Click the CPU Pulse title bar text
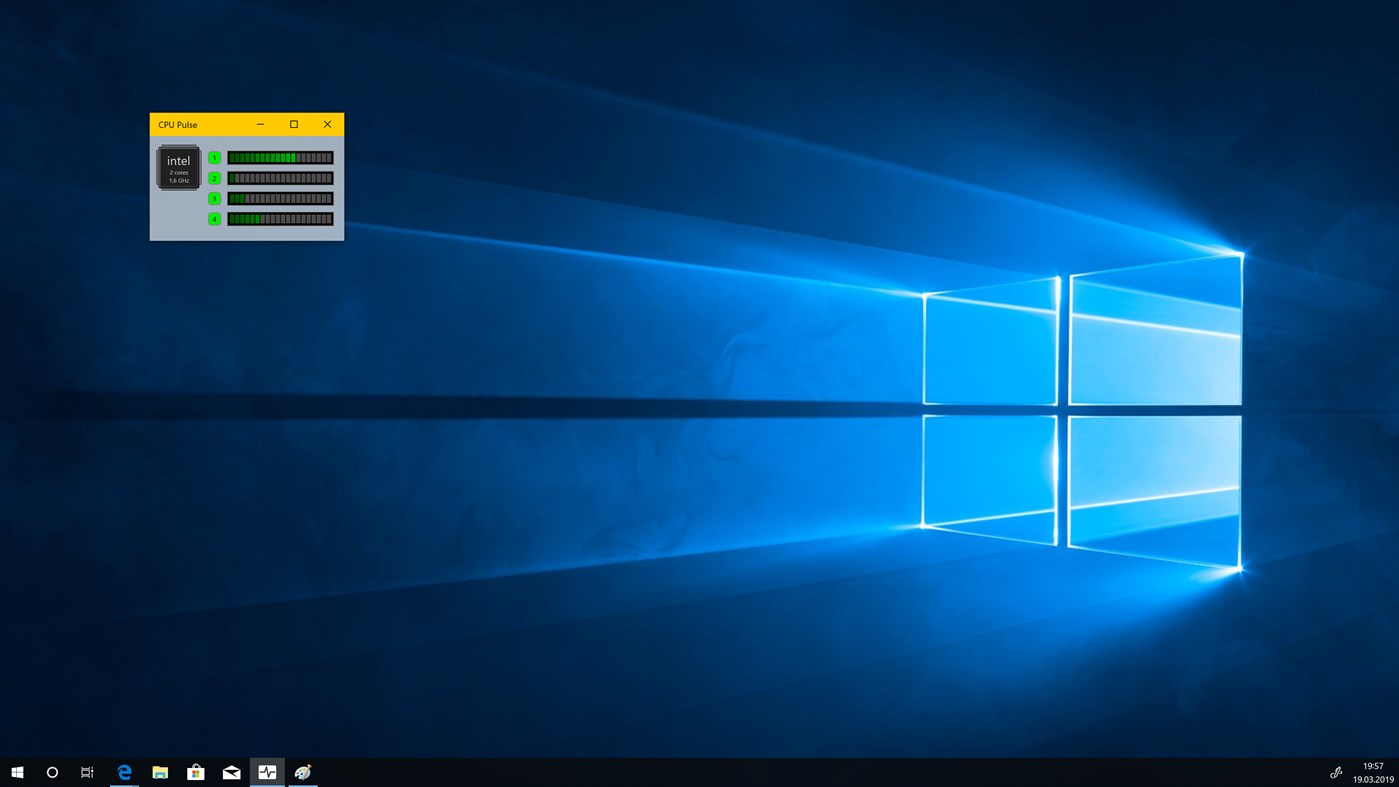Image resolution: width=1399 pixels, height=787 pixels. tap(178, 124)
